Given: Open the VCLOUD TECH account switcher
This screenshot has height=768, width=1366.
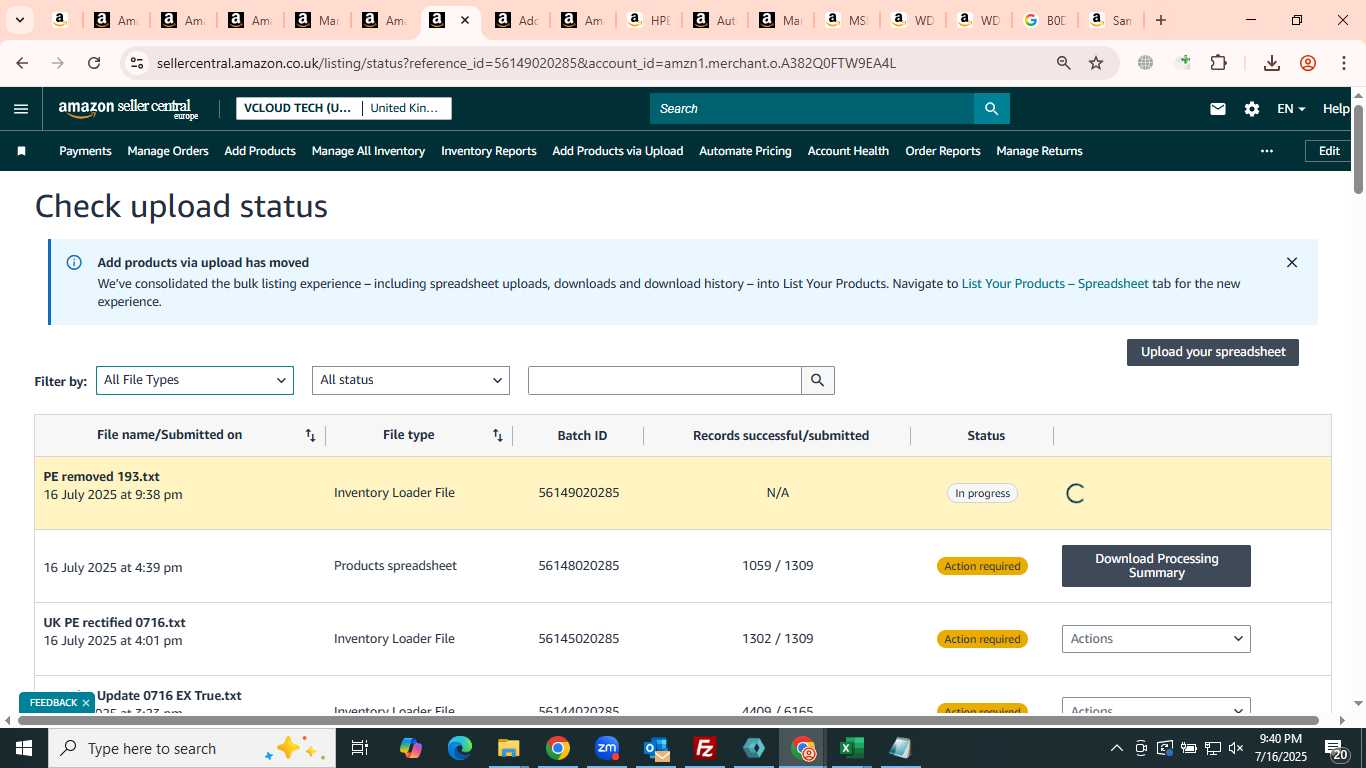Looking at the screenshot, I should tap(298, 108).
